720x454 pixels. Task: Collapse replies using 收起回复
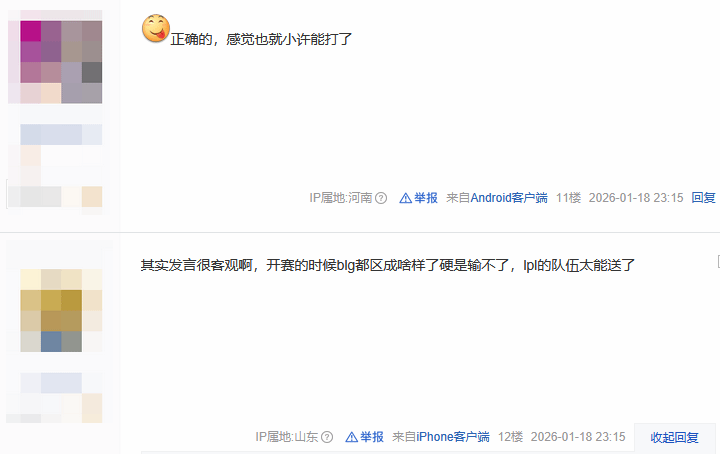(675, 437)
